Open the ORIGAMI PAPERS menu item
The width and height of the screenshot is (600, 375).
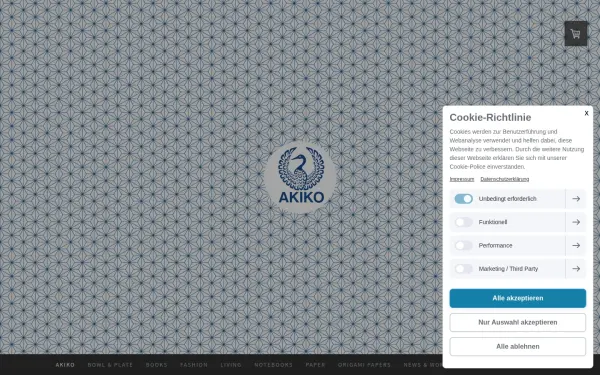click(x=364, y=365)
